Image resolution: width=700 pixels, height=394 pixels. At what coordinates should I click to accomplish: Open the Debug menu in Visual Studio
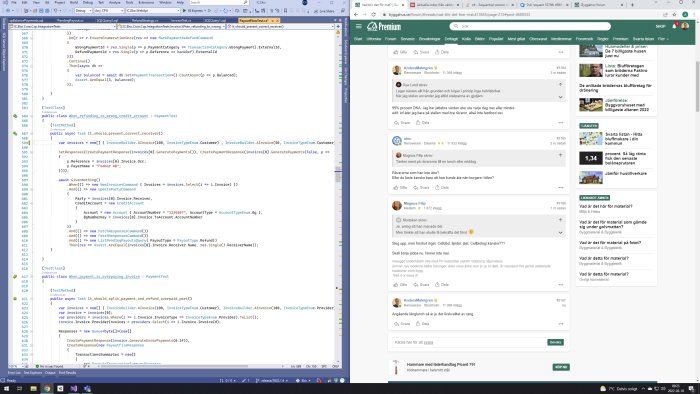[88, 3]
